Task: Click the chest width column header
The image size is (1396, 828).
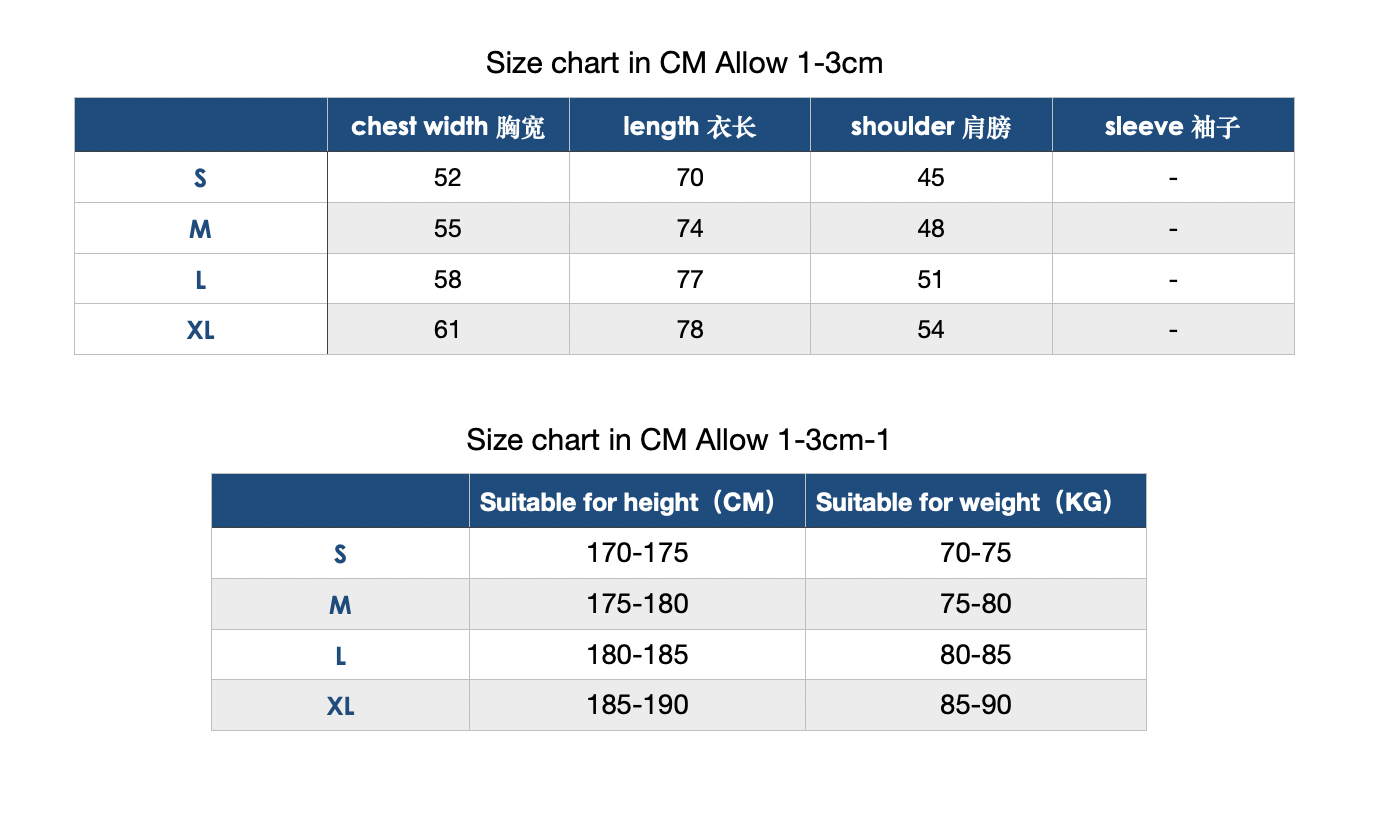Action: click(x=448, y=126)
